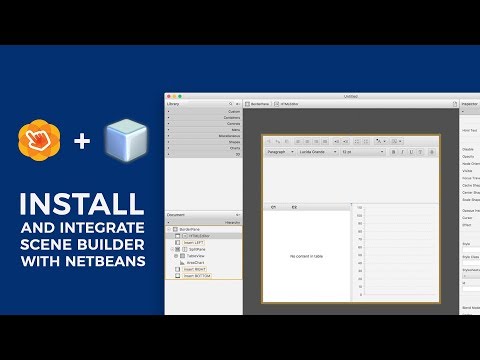Align text left in the HTML editor
Viewport: 480px width, 360px height.
[x=298, y=141]
